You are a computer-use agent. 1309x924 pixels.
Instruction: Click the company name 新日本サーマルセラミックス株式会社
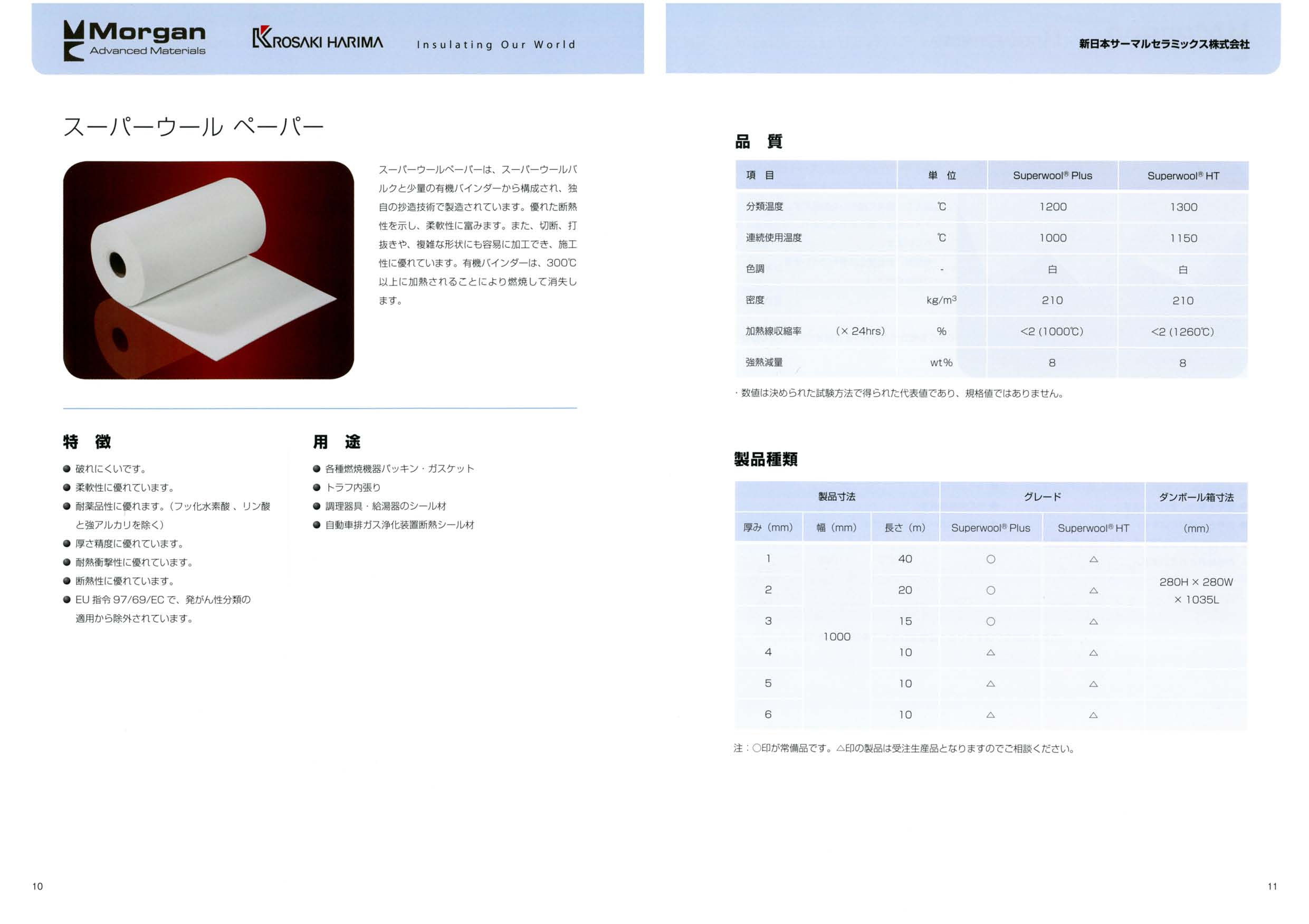point(1163,44)
